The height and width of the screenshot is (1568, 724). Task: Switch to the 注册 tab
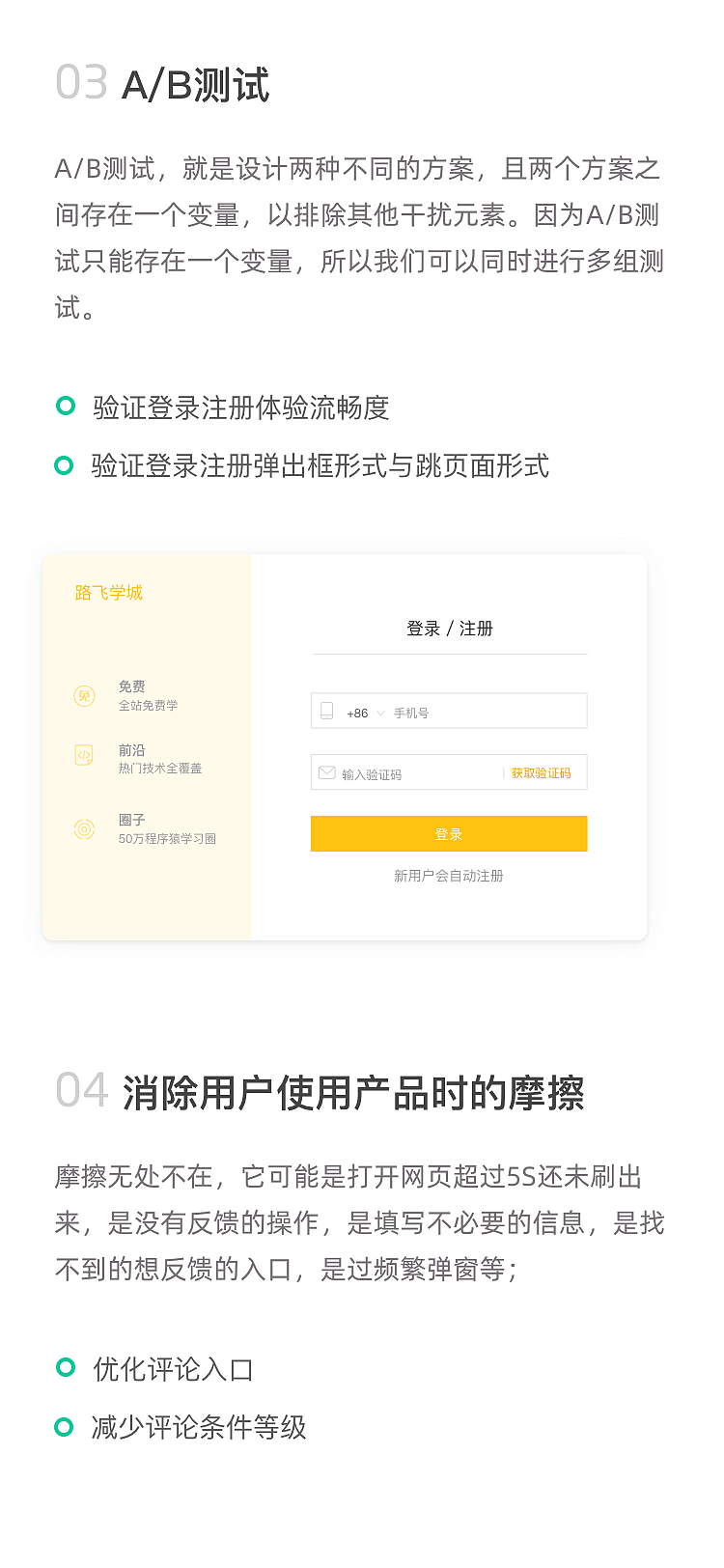pos(476,629)
